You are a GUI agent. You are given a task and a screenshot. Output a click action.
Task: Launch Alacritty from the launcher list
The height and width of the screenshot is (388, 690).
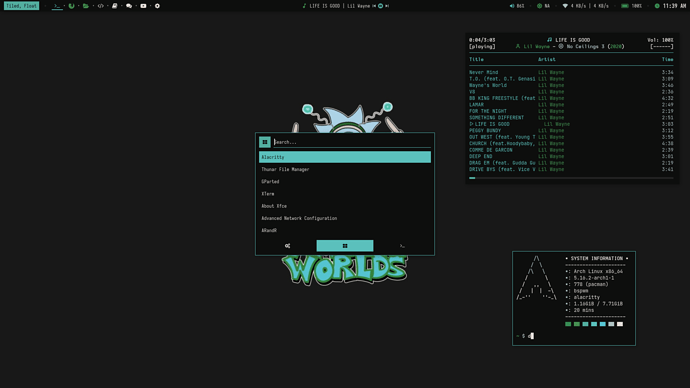[x=345, y=157]
